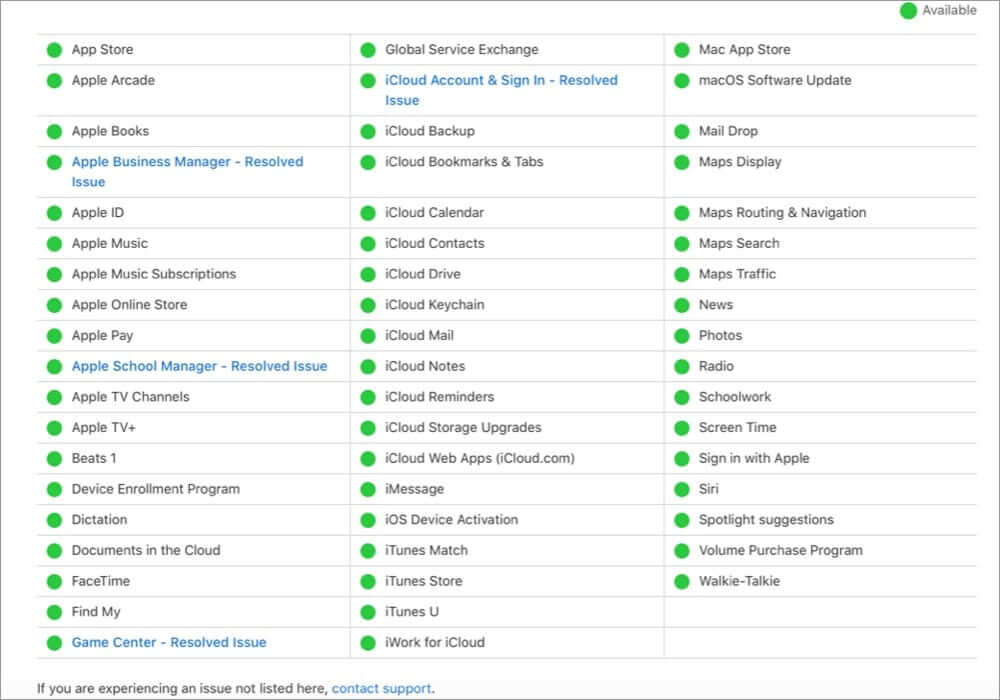Click the Apple Pay status indicator

54,335
